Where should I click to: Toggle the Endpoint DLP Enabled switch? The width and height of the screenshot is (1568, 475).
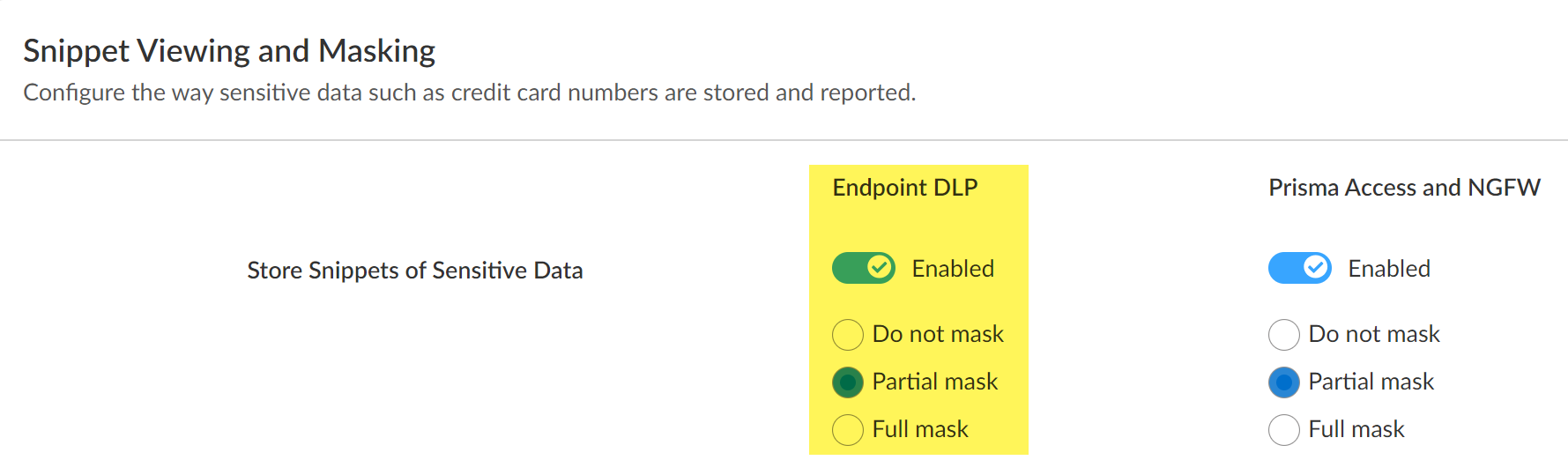863,268
